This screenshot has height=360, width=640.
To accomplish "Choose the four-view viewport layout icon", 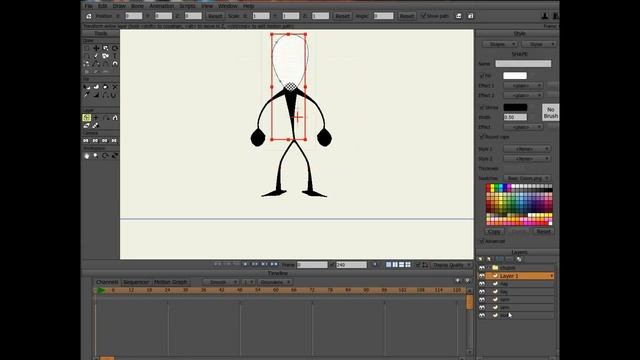I will 408,265.
